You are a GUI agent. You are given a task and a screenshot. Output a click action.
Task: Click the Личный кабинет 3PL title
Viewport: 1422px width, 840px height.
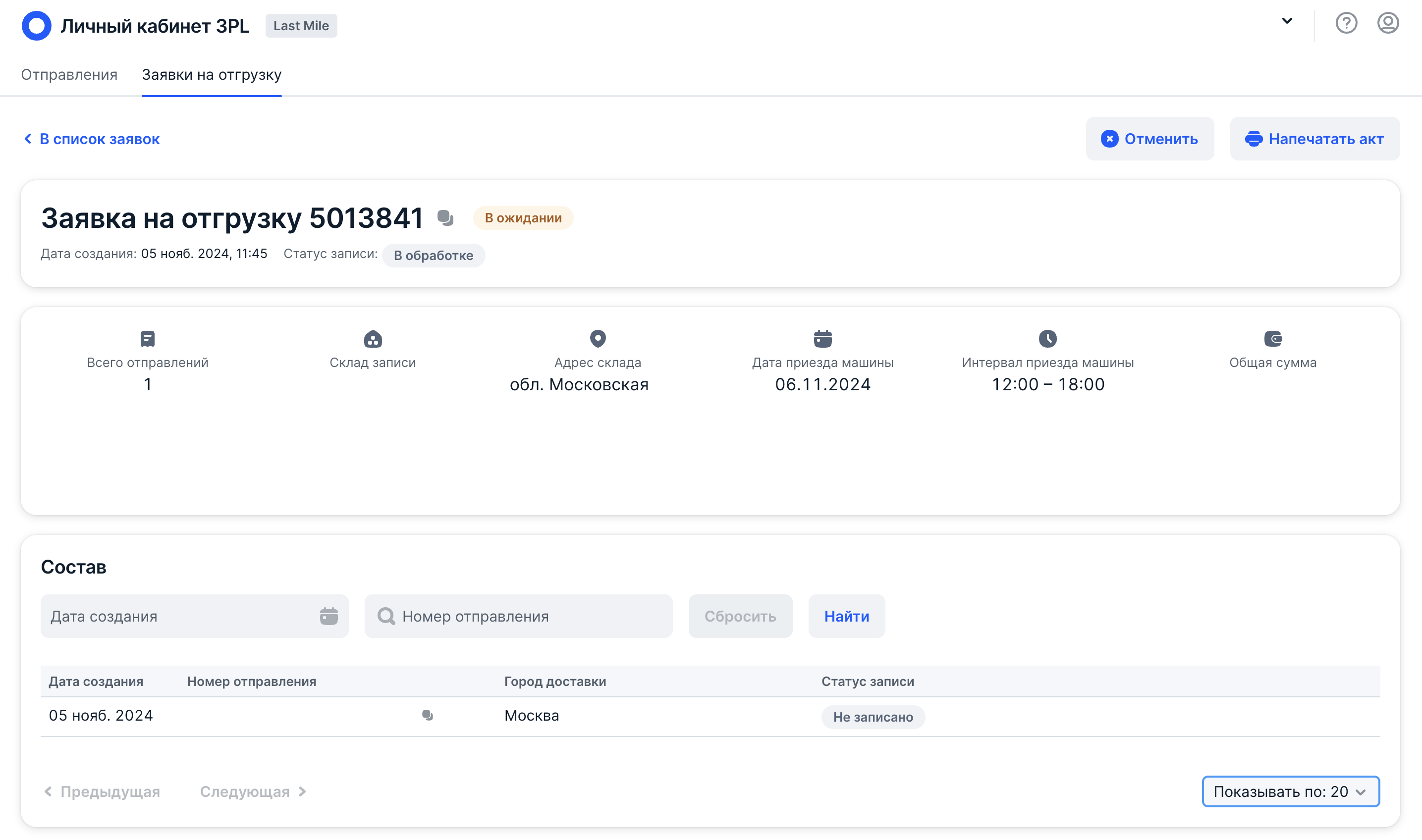(155, 25)
